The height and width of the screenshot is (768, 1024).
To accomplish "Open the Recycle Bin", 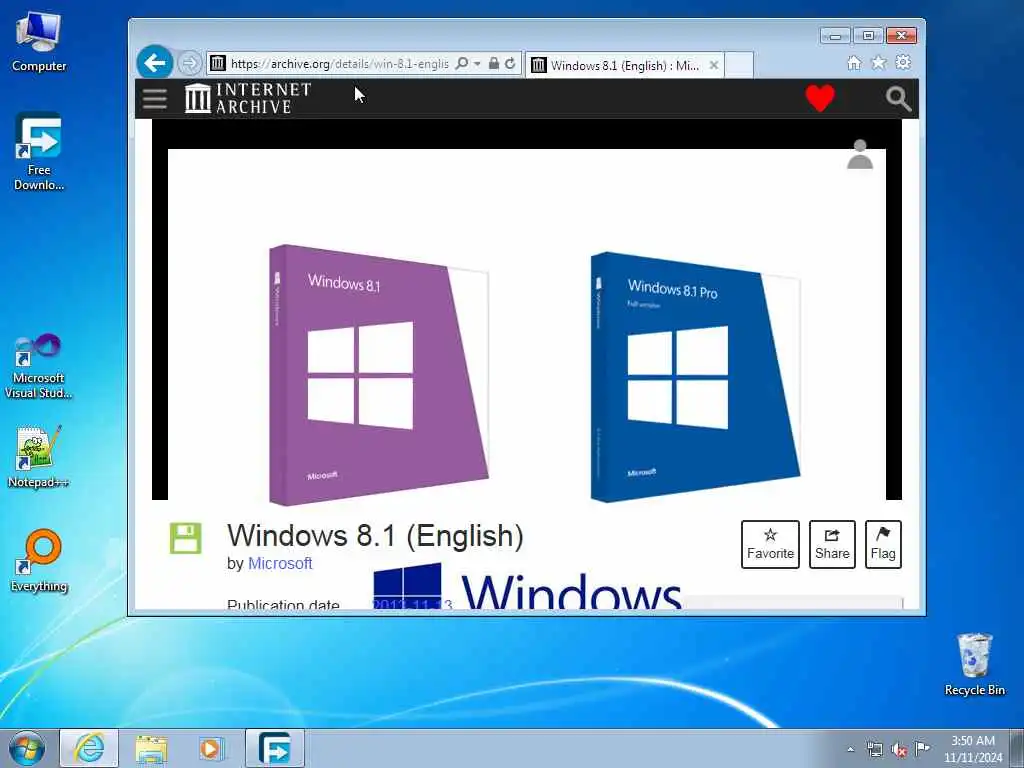I will (974, 664).
